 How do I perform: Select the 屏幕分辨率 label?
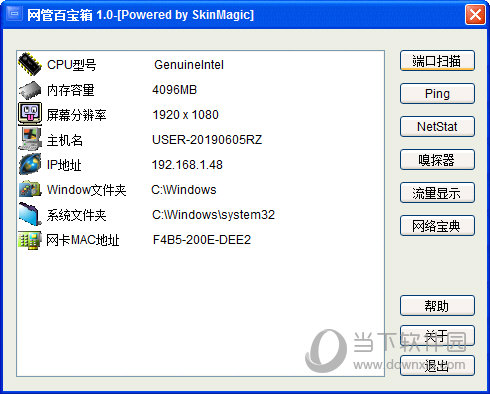[x=77, y=115]
